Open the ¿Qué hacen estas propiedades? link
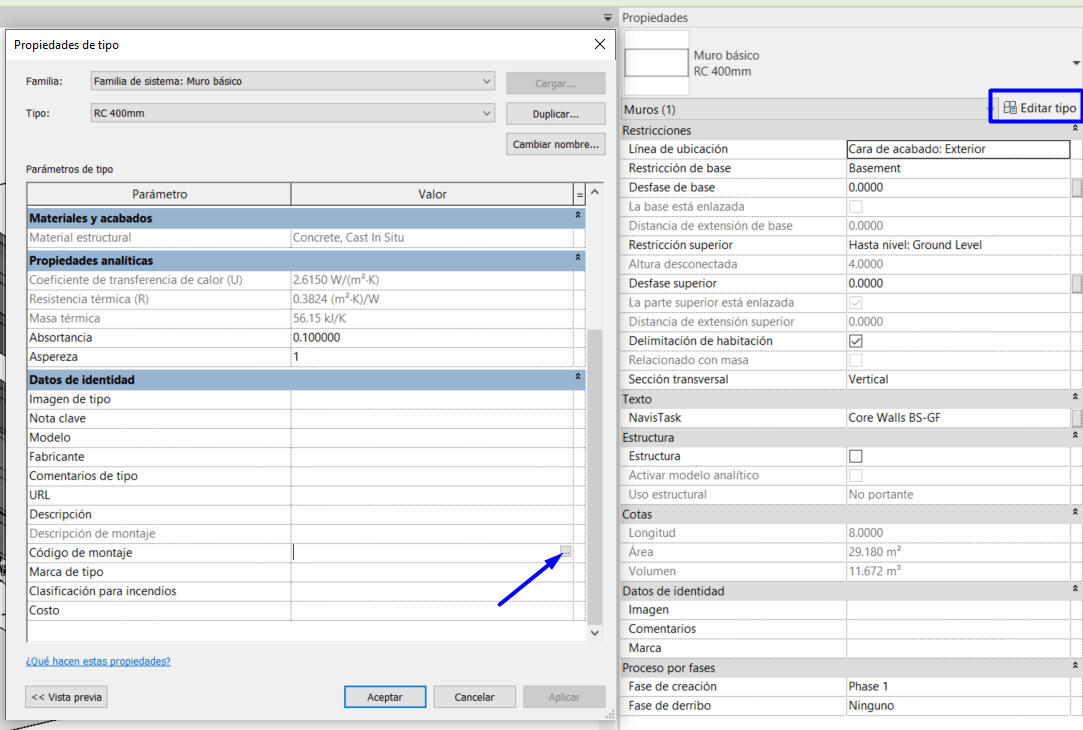The height and width of the screenshot is (730, 1083). [x=98, y=661]
